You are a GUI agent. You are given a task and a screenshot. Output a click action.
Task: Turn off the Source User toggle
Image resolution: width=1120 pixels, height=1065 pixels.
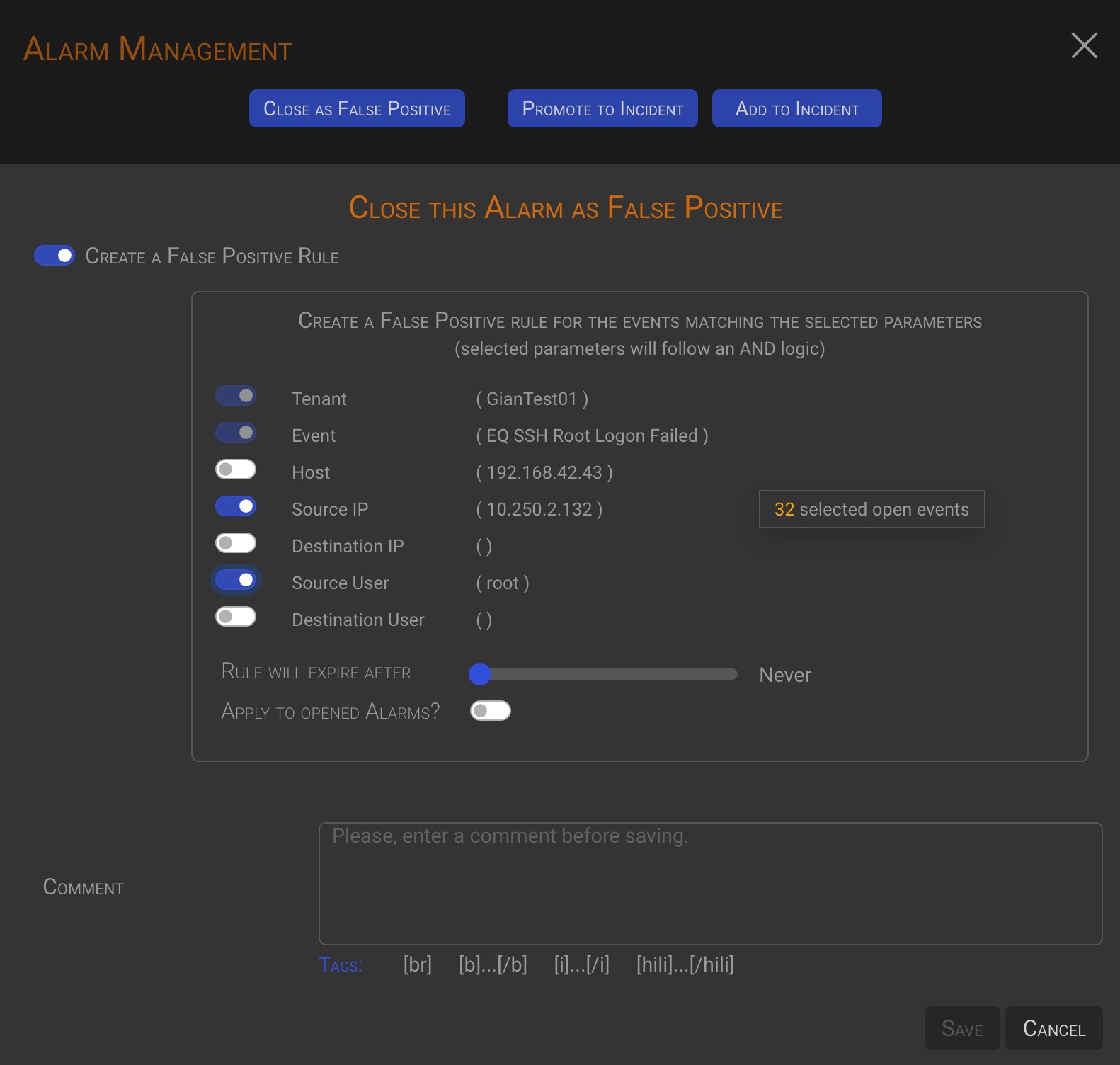(x=236, y=580)
